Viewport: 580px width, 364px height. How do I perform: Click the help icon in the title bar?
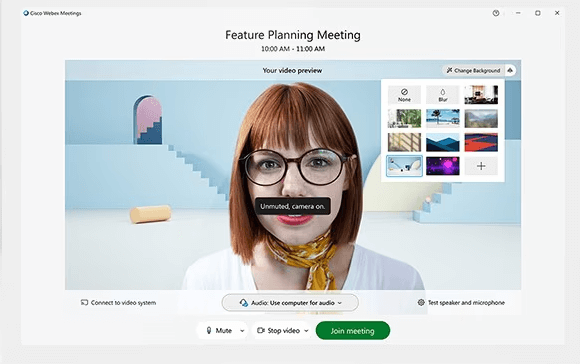pyautogui.click(x=496, y=13)
